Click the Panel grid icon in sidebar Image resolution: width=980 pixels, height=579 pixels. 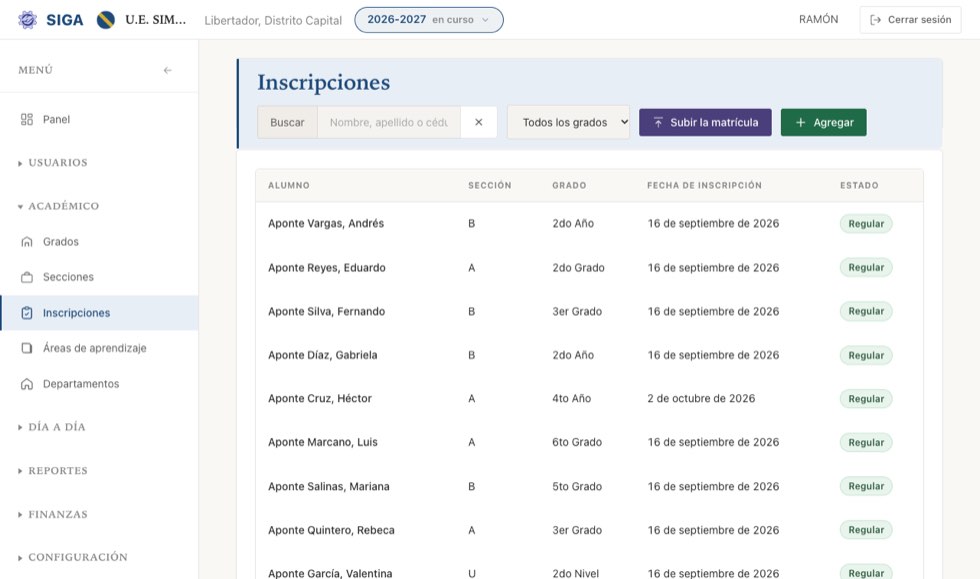27,119
